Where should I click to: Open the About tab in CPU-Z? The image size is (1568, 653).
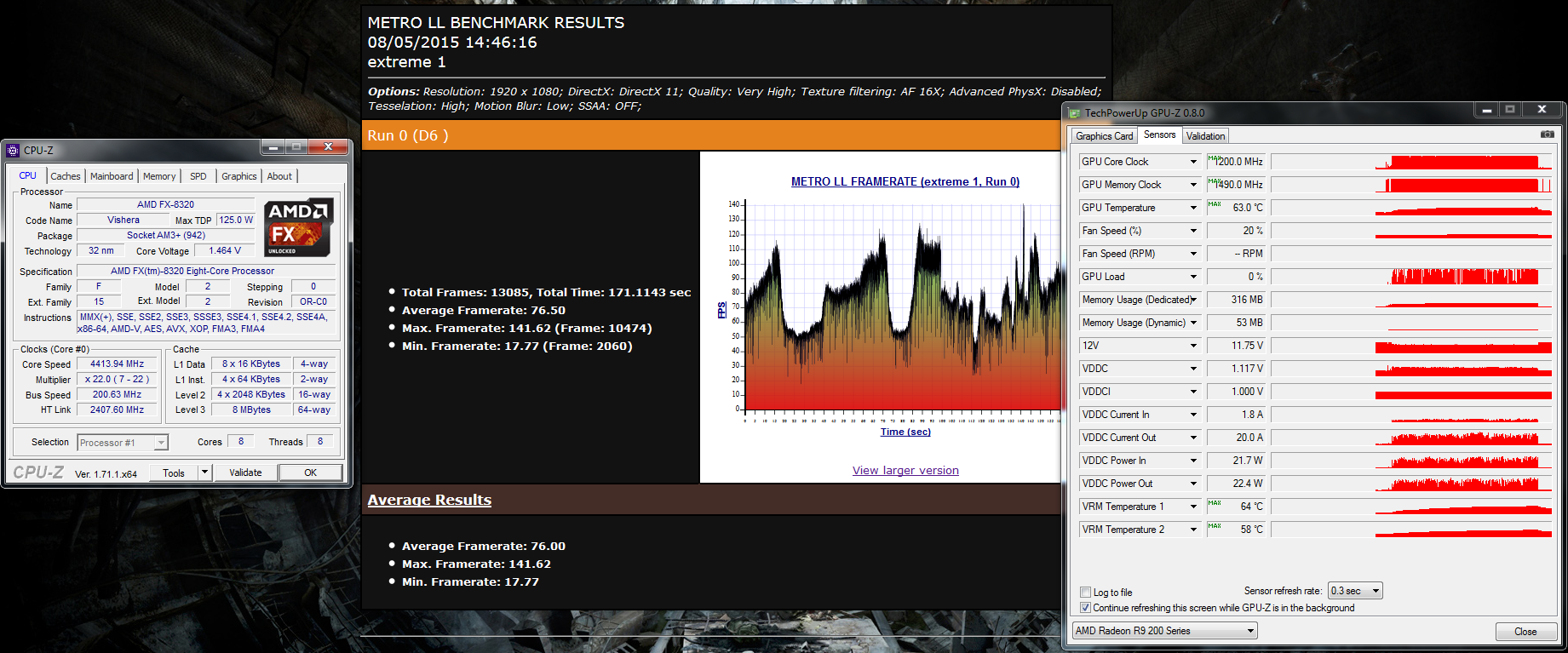click(279, 176)
